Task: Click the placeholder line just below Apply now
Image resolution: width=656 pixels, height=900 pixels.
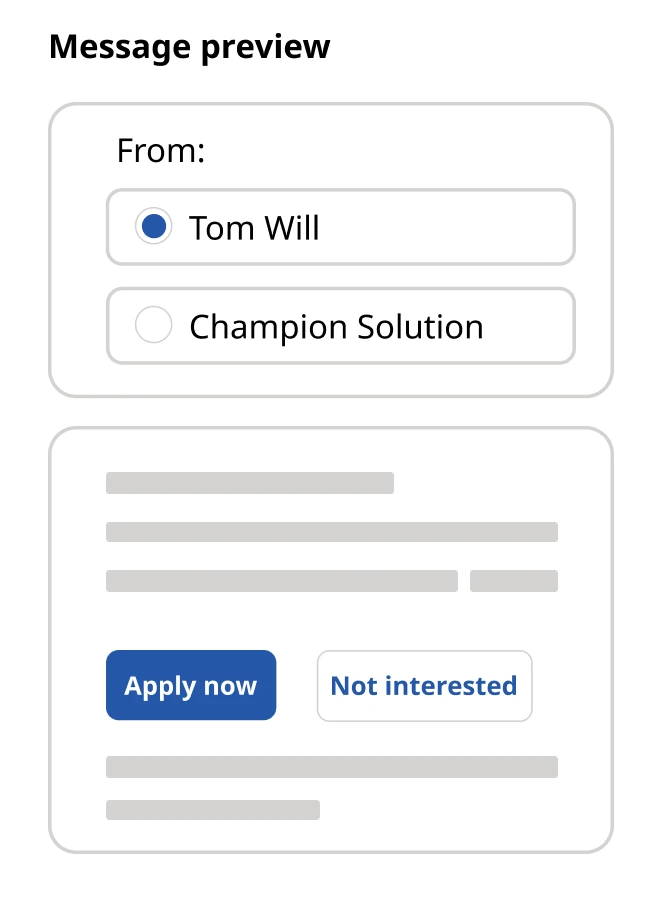Action: [331, 767]
